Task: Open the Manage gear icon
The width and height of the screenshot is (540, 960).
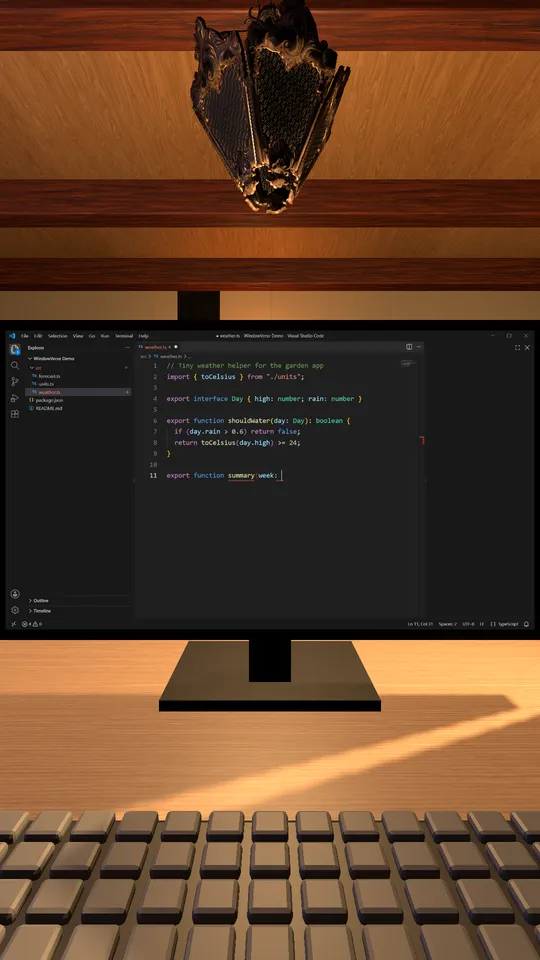Action: pyautogui.click(x=15, y=610)
